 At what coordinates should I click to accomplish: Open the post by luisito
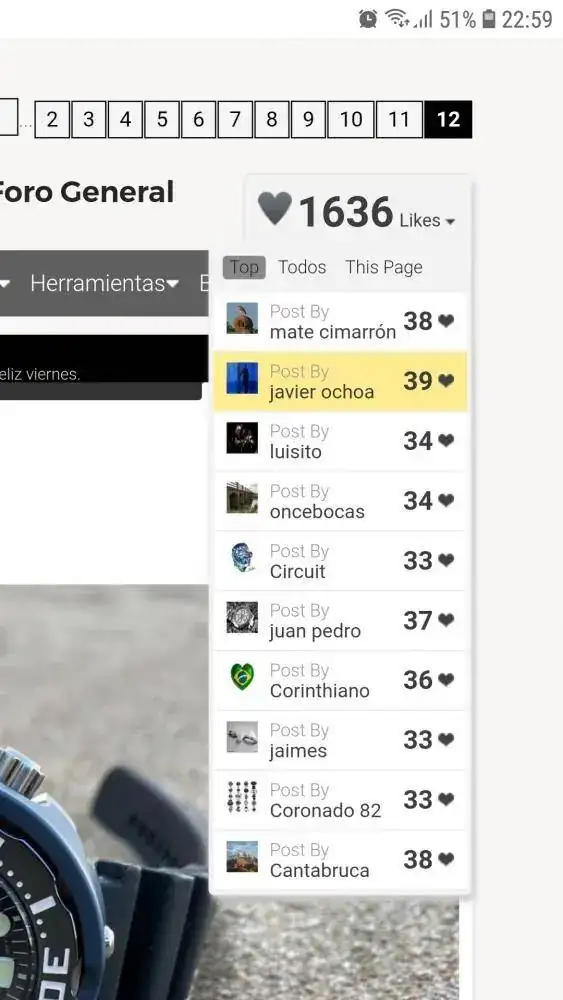(339, 441)
